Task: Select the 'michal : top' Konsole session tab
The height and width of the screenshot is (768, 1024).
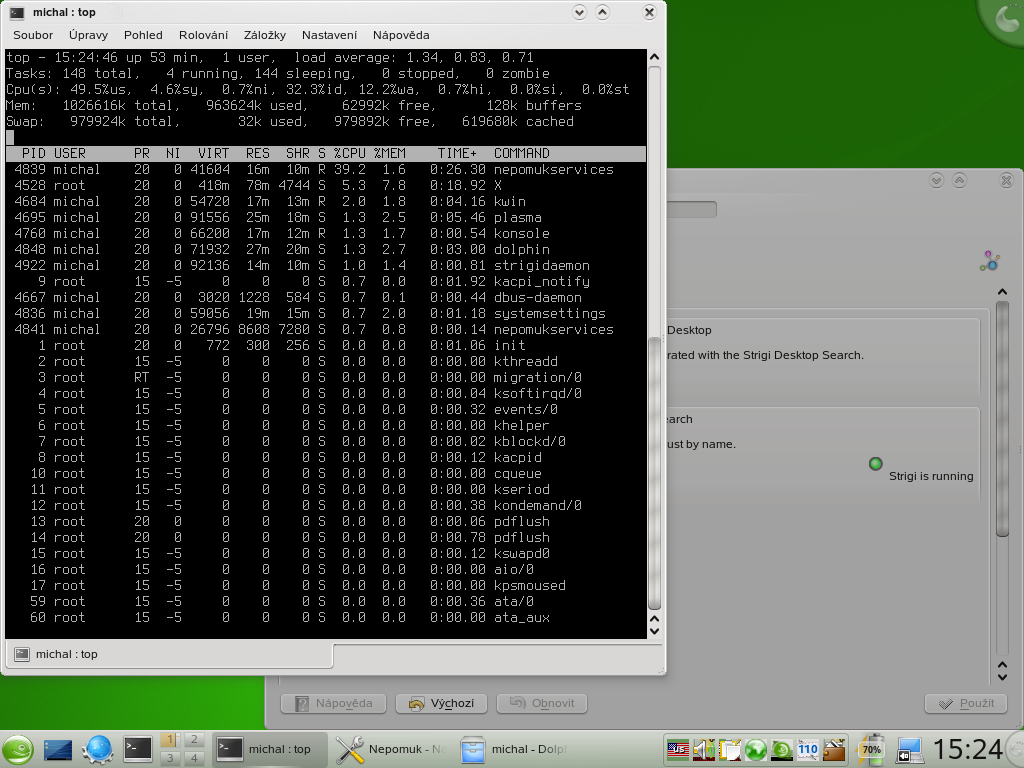Action: point(170,654)
